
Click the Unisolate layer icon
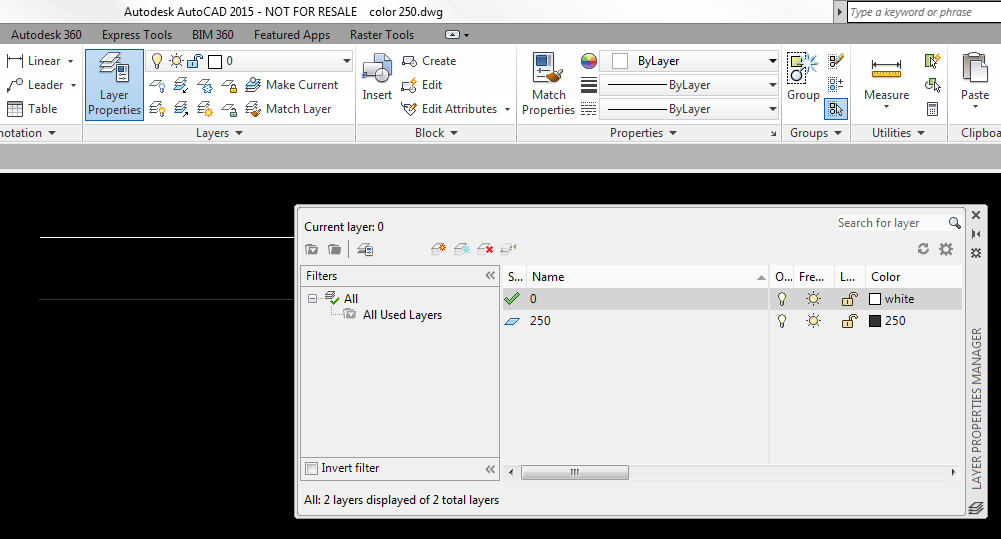[x=181, y=109]
